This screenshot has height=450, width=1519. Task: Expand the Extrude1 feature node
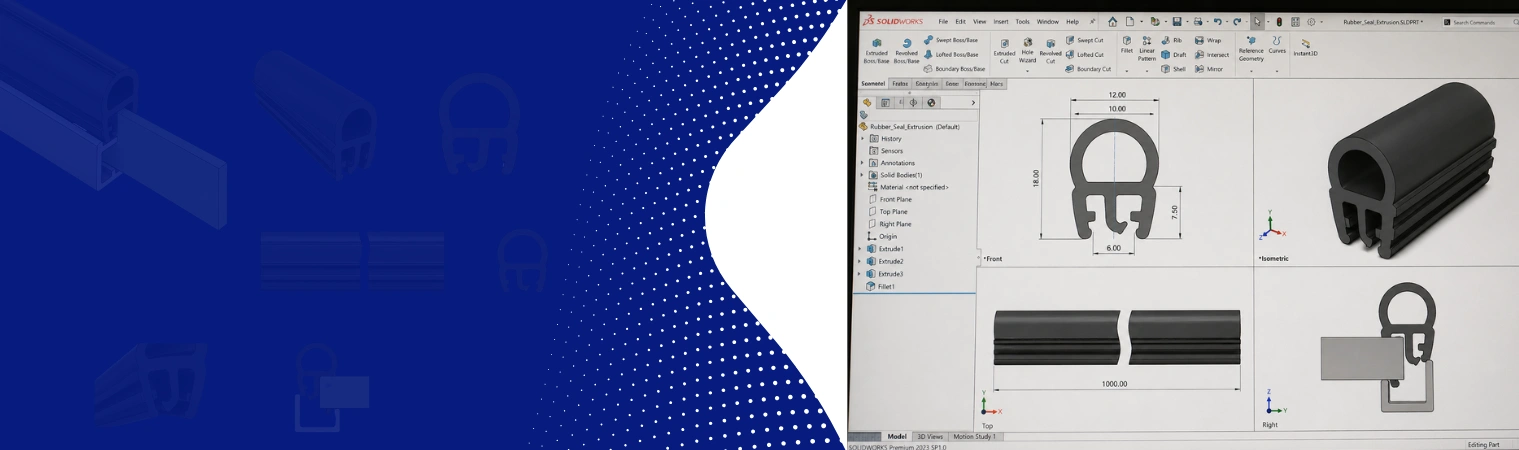[x=860, y=249]
